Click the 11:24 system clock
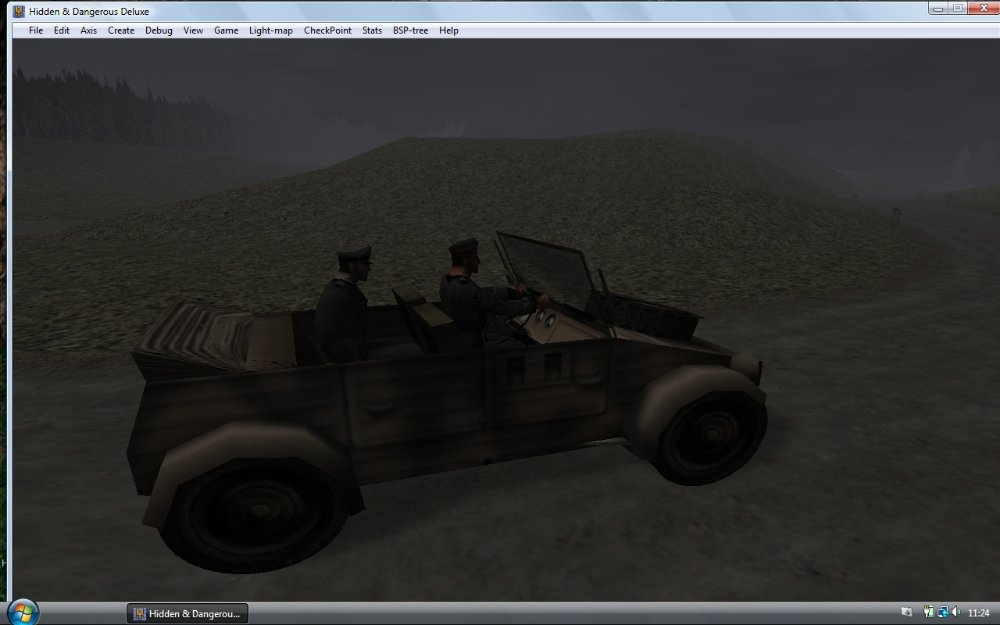 click(x=979, y=613)
